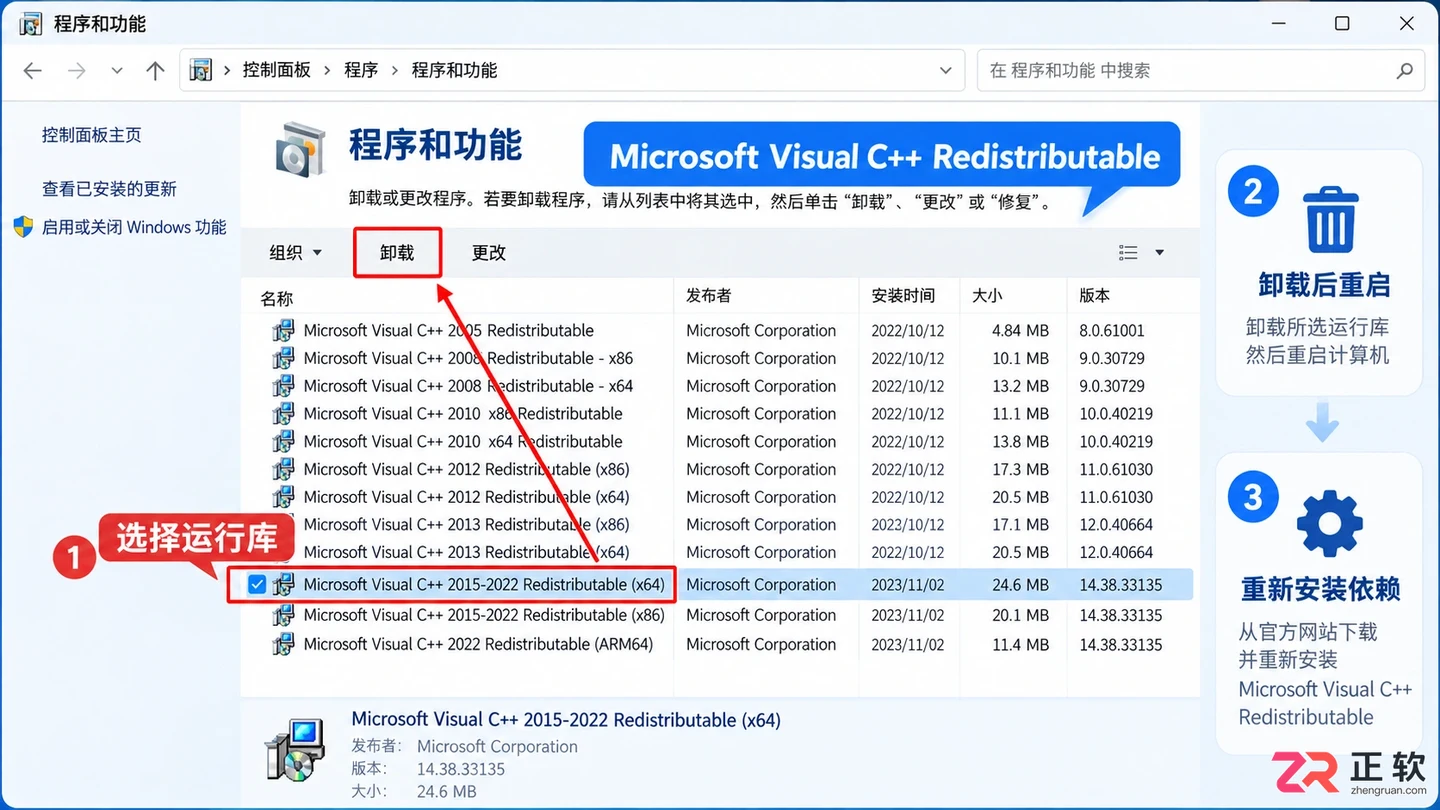Click the 24.6 MB cell in the selected row
This screenshot has height=810, width=1440.
coord(1020,585)
